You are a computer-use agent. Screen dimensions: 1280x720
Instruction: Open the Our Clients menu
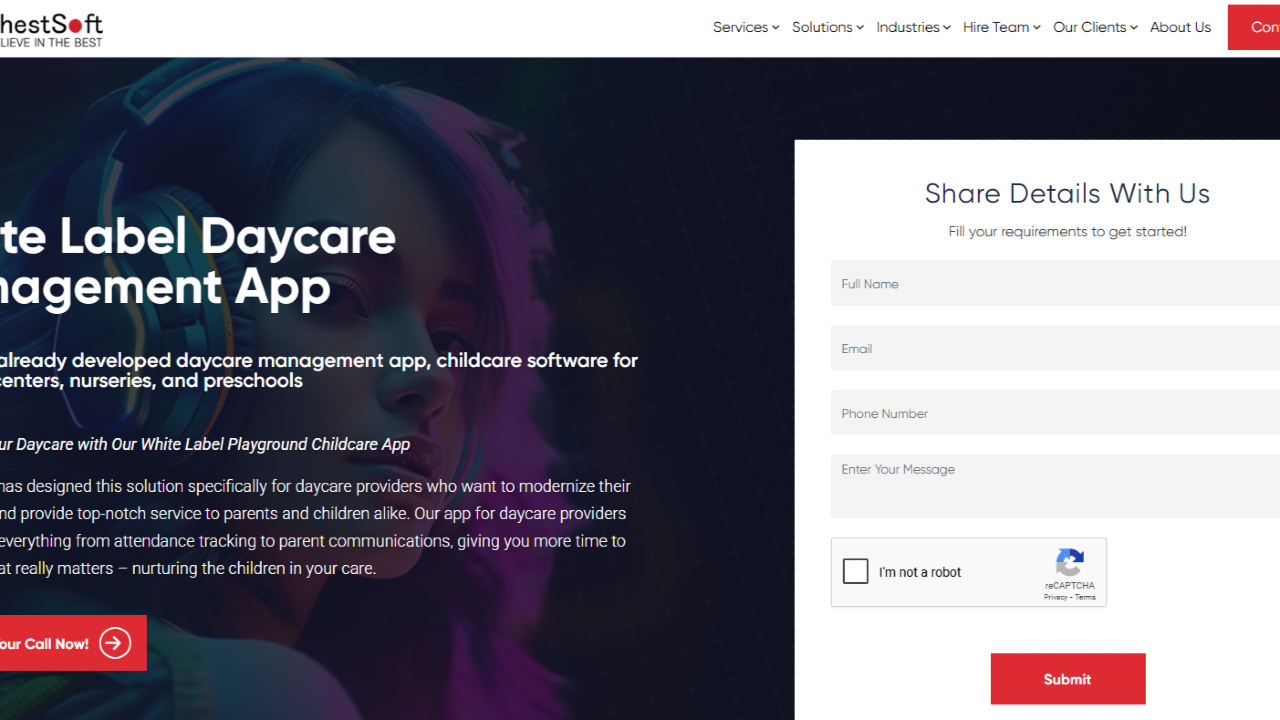pos(1095,27)
